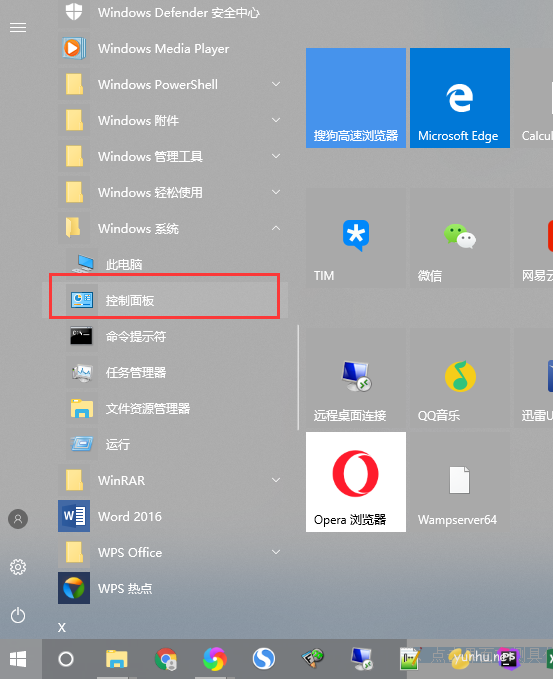Click the Windows 轻松使用 label
Screen dimensions: 553x679
(150, 192)
